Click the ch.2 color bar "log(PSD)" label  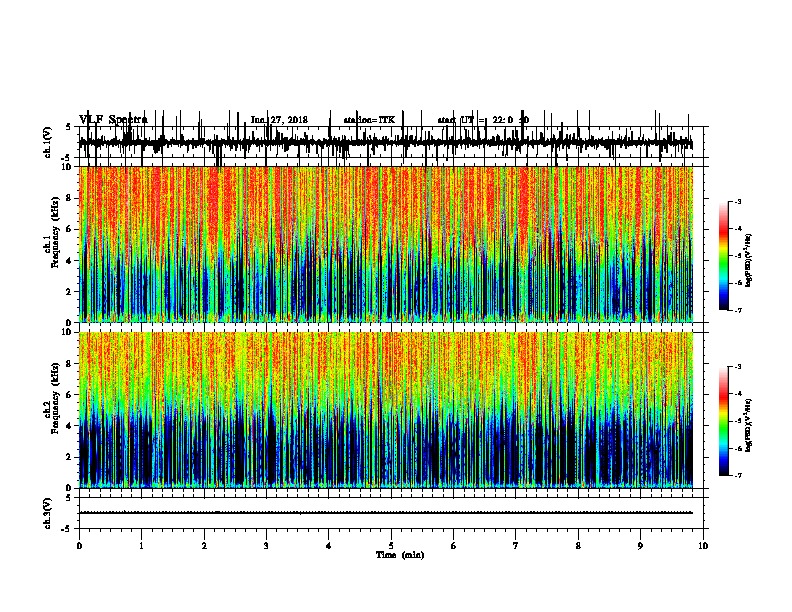pos(748,426)
